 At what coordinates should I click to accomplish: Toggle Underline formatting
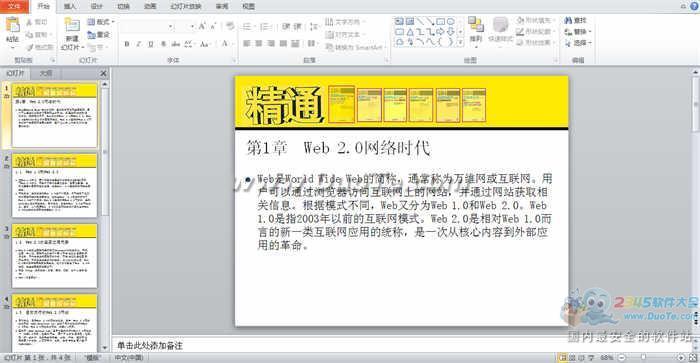151,44
